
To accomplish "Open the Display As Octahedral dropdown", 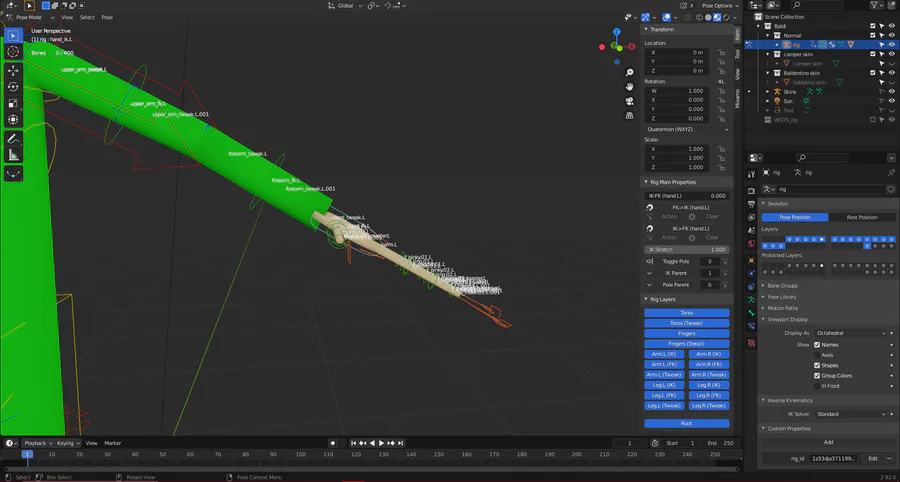I will point(851,333).
